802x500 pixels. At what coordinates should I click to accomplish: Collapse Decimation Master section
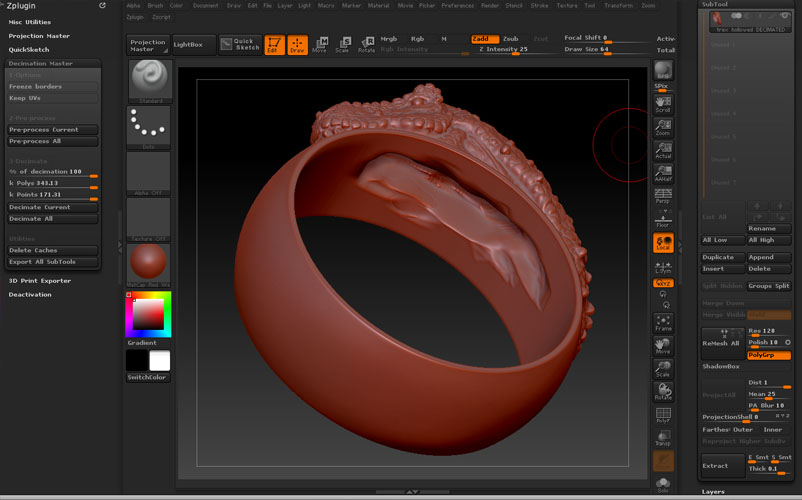pos(40,63)
